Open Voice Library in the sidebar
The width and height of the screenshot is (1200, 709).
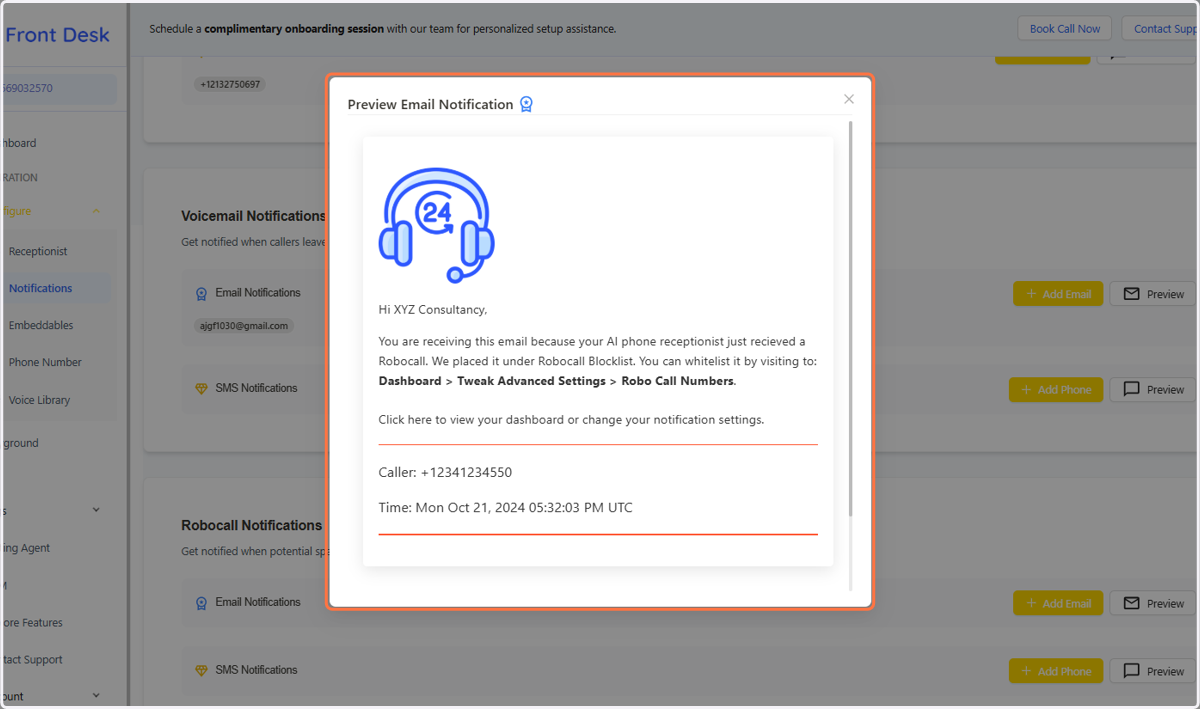click(x=39, y=400)
